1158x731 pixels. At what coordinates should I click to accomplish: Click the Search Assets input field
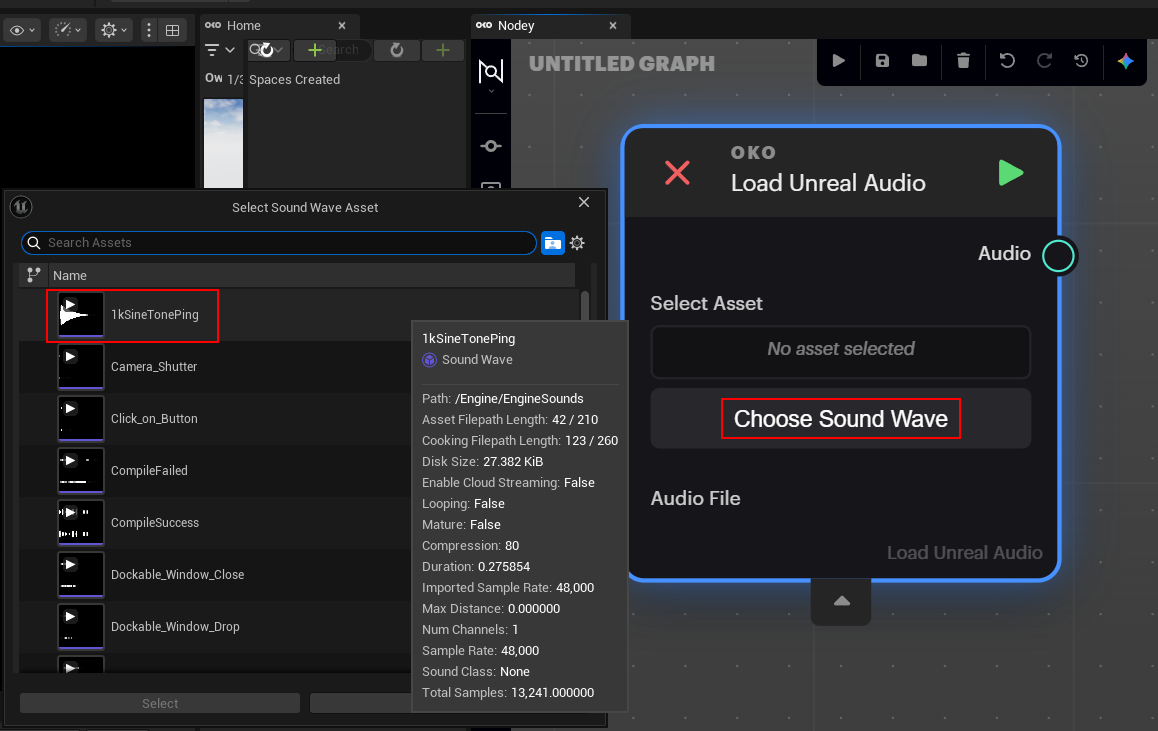(279, 243)
